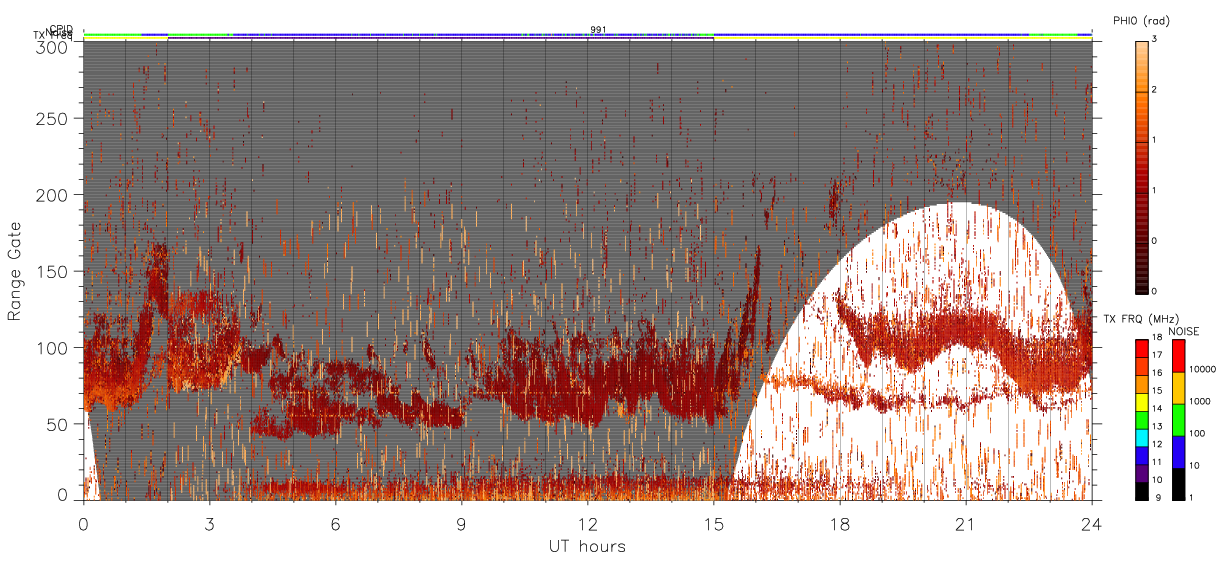Pick the cyan 12–13 MHz TX FRQ swatch
This screenshot has height=567, width=1228.
pyautogui.click(x=1141, y=437)
